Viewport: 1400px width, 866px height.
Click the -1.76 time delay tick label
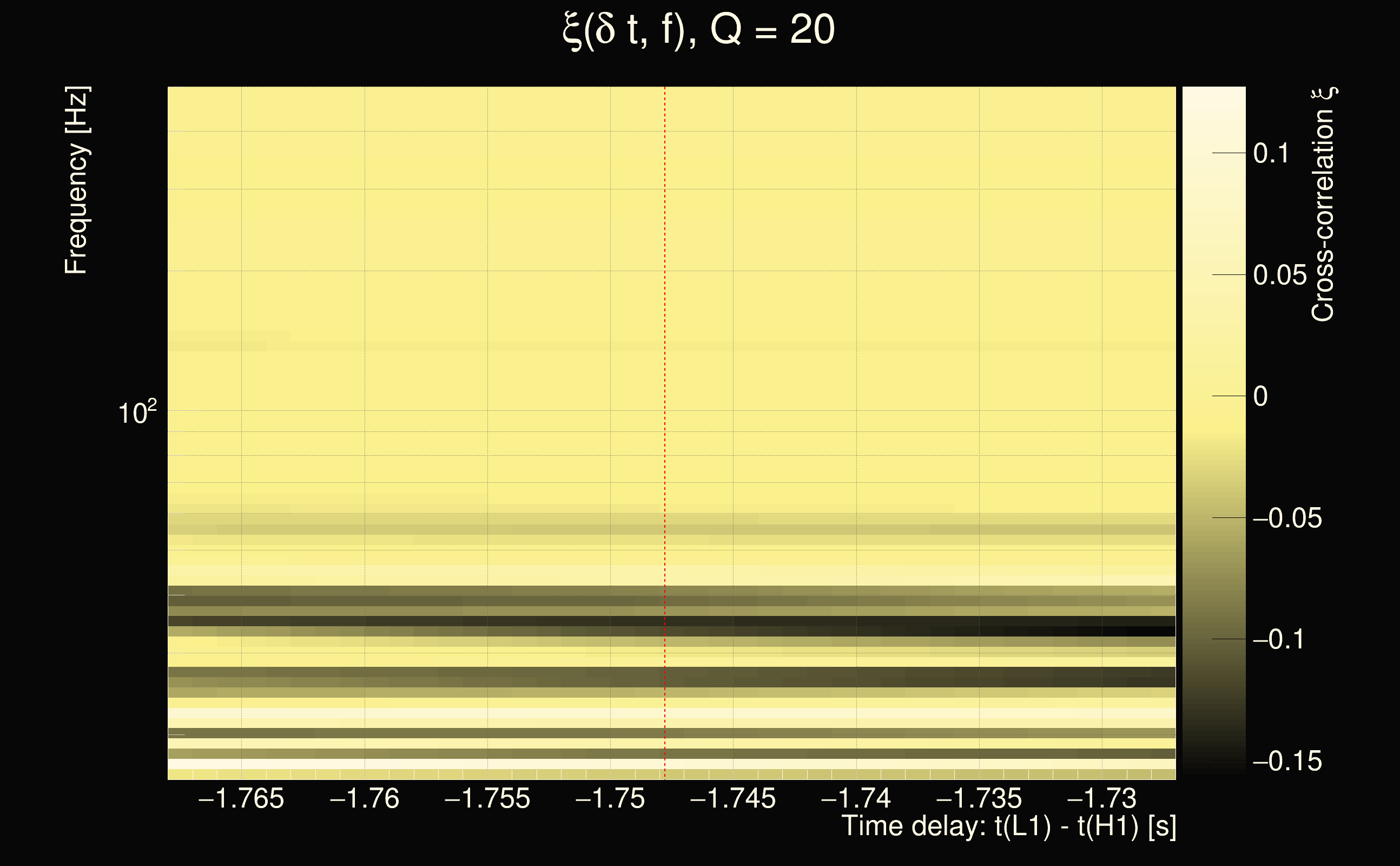pos(364,798)
